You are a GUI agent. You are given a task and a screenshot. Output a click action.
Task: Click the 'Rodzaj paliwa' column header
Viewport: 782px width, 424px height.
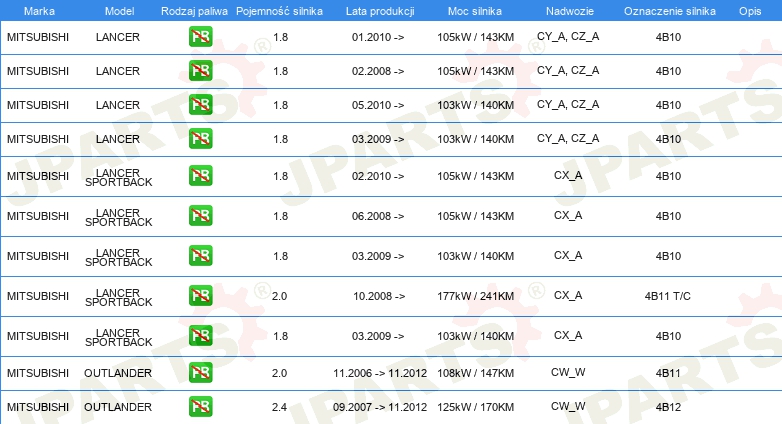195,11
